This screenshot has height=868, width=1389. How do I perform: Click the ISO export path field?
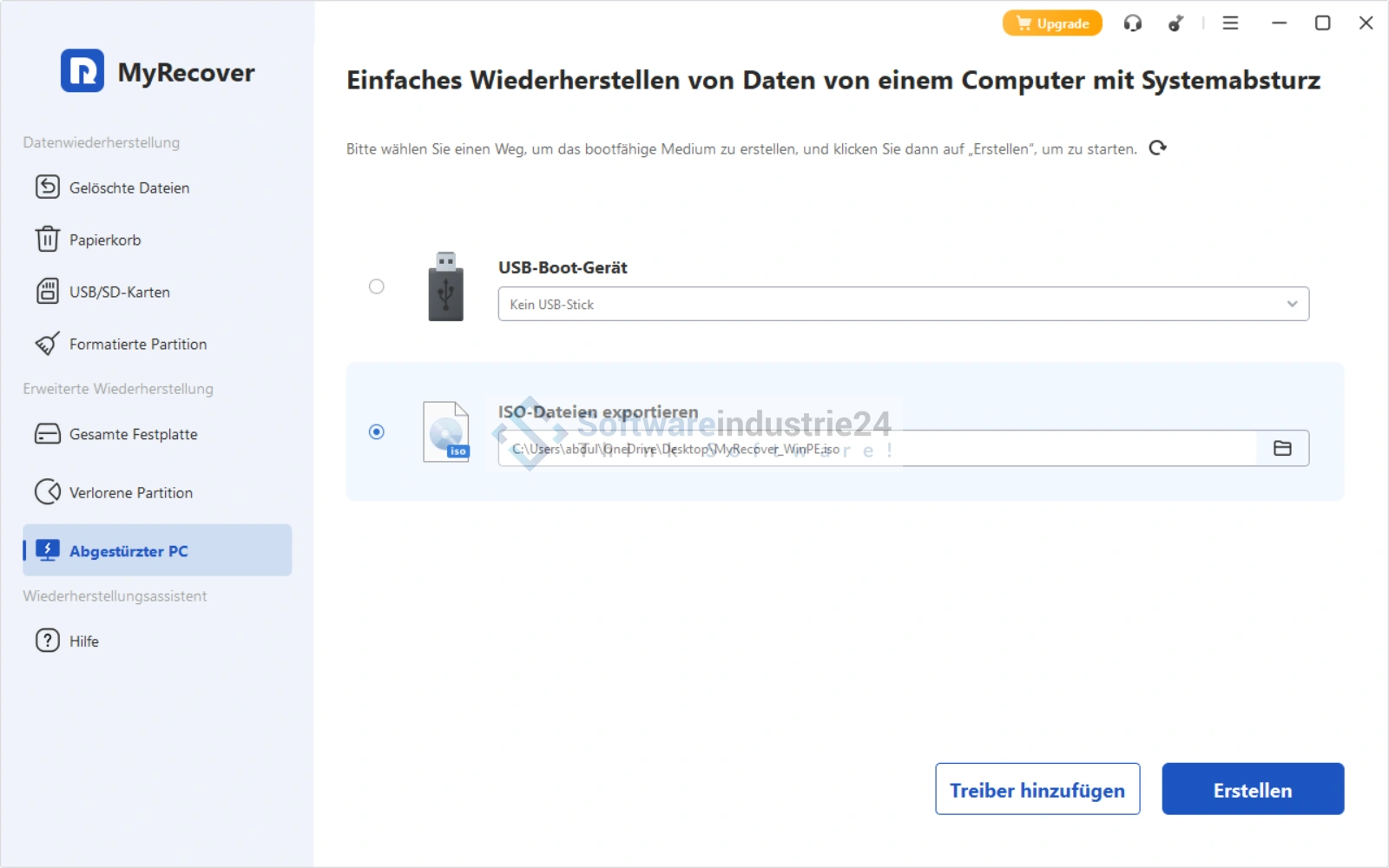click(877, 450)
